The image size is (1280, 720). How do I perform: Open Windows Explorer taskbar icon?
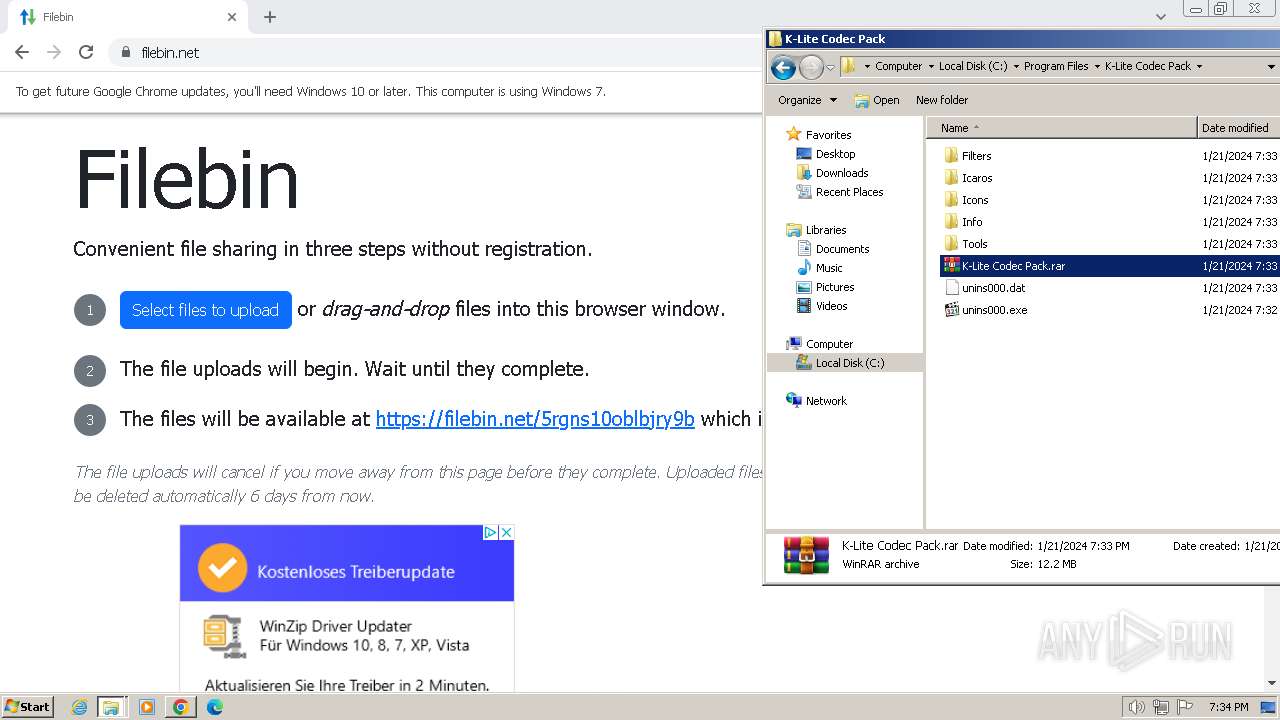click(x=111, y=707)
